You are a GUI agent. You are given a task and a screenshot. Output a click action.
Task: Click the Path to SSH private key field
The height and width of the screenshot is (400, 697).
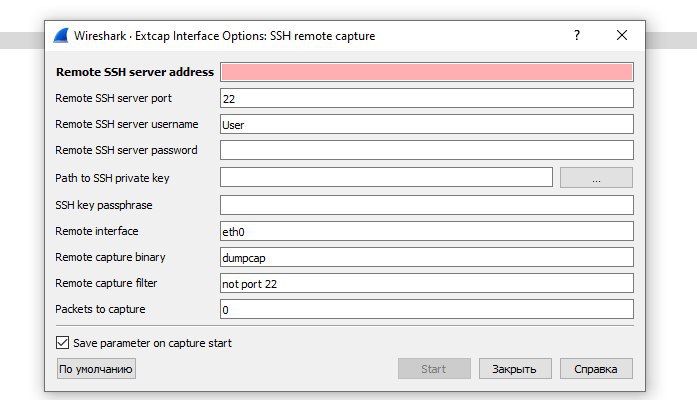[x=386, y=177]
